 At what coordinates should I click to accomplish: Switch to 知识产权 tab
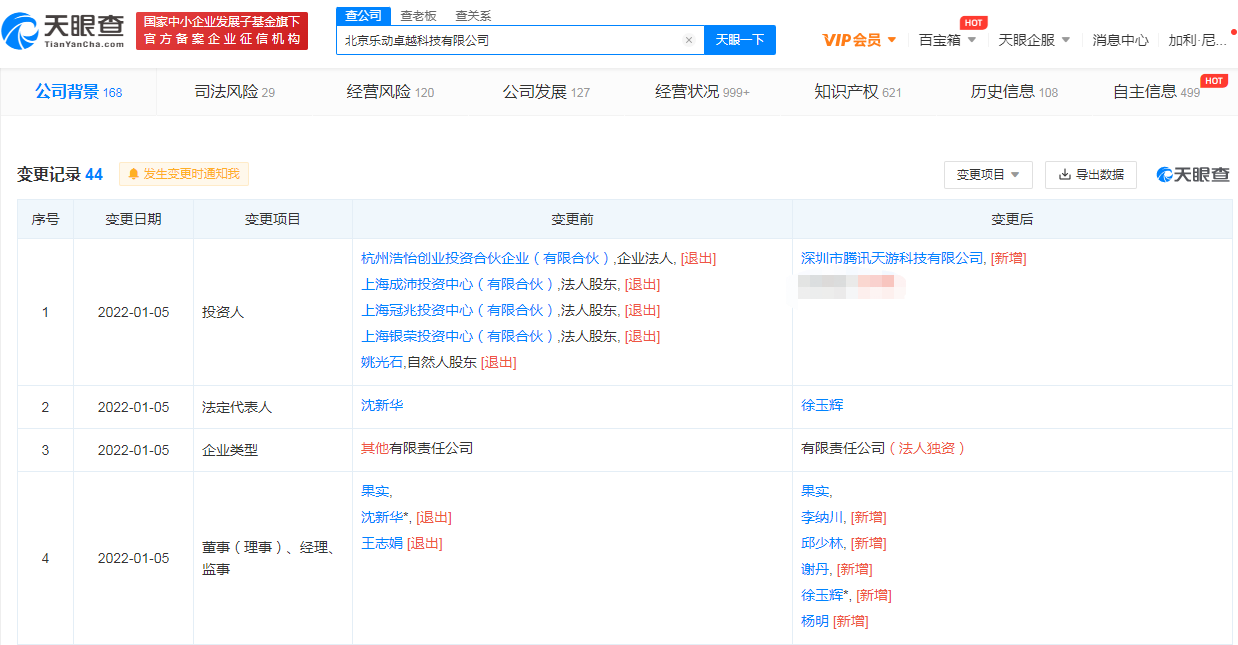858,92
